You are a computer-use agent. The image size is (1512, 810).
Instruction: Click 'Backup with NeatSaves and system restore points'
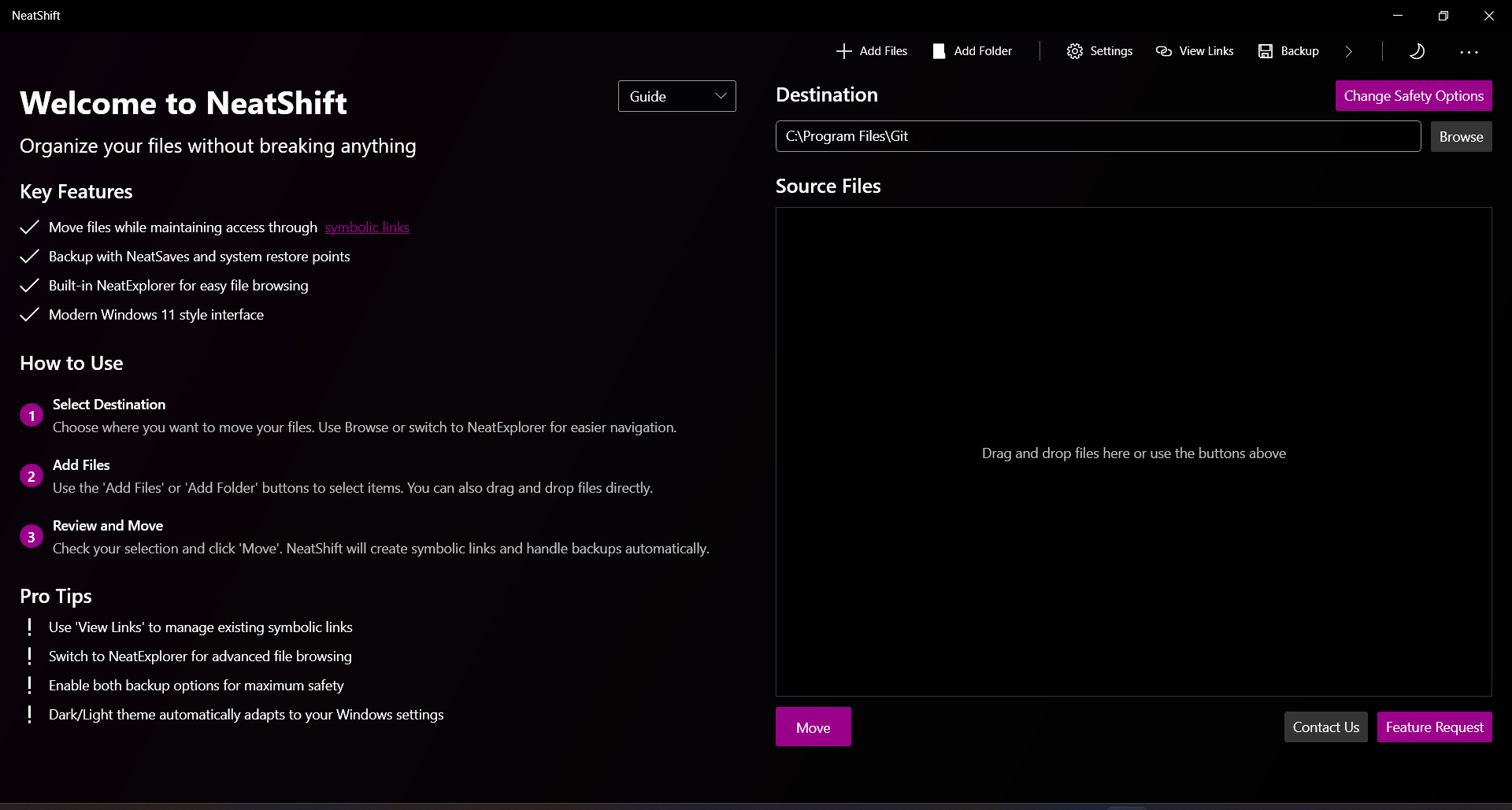tap(199, 257)
